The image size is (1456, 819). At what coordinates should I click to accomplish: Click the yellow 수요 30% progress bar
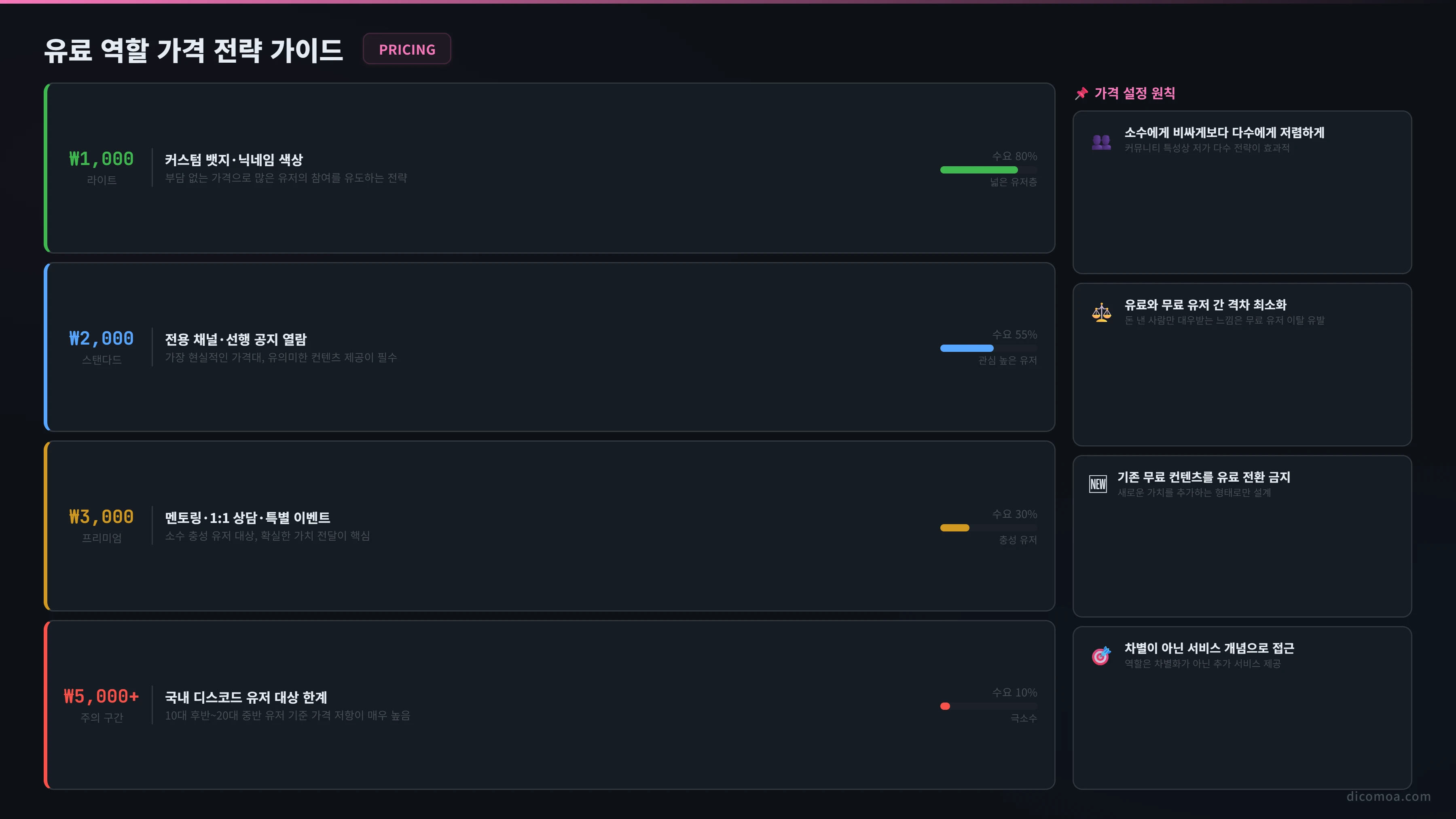tap(988, 527)
